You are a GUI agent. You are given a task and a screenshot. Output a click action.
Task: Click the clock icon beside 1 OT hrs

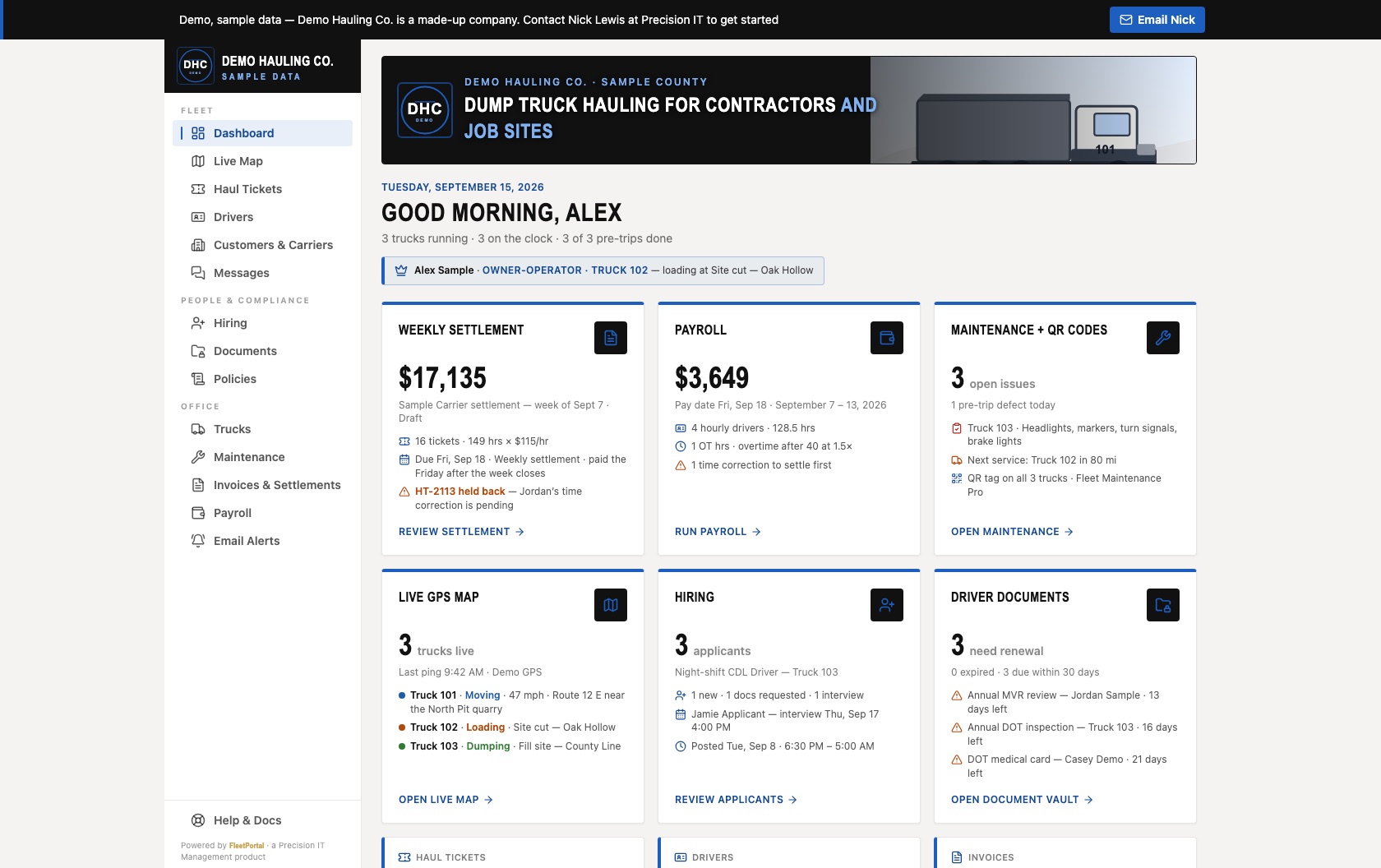[681, 446]
